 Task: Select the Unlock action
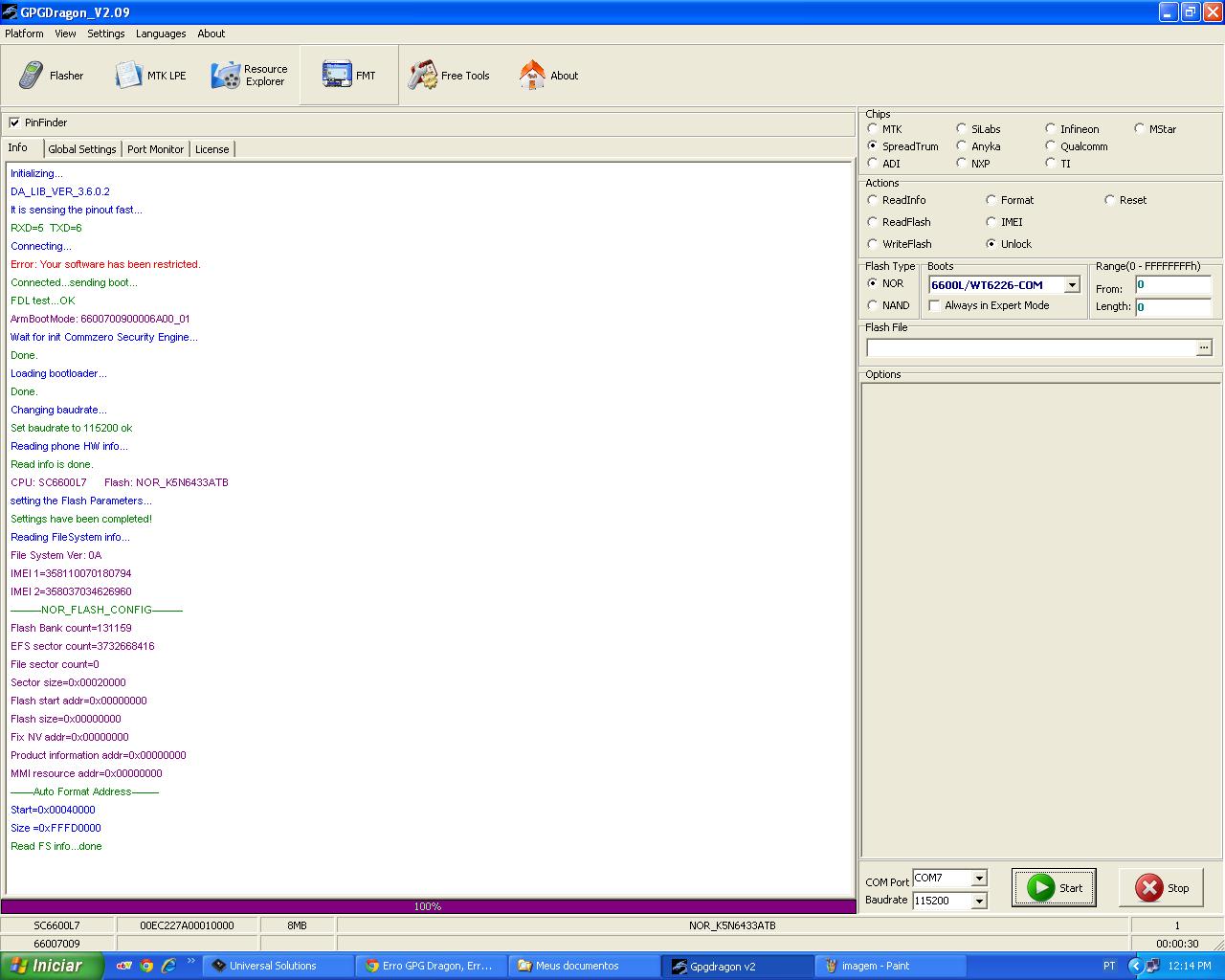[x=991, y=244]
